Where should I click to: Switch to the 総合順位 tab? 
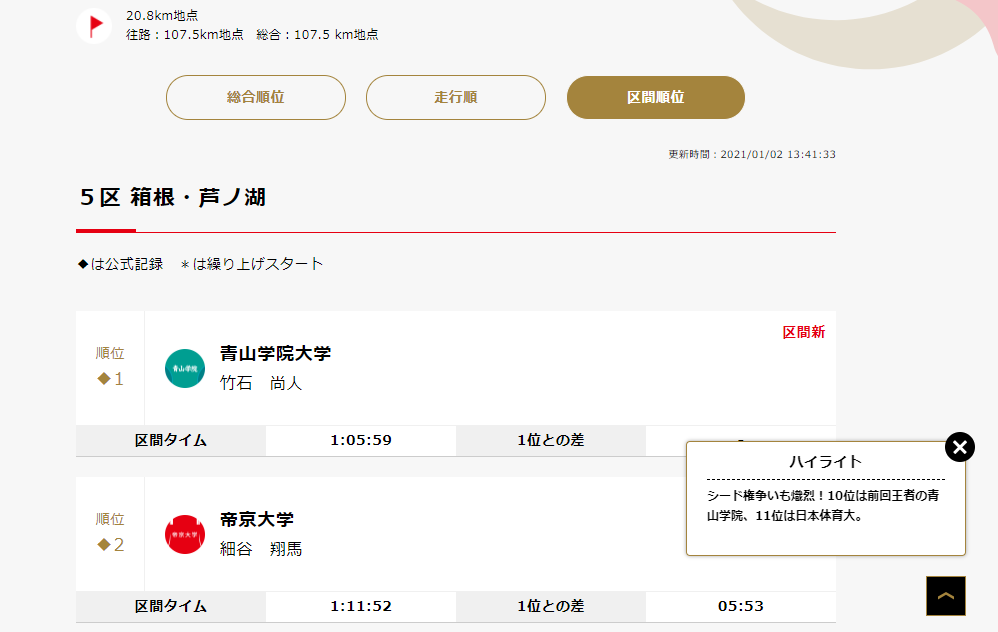click(x=256, y=97)
